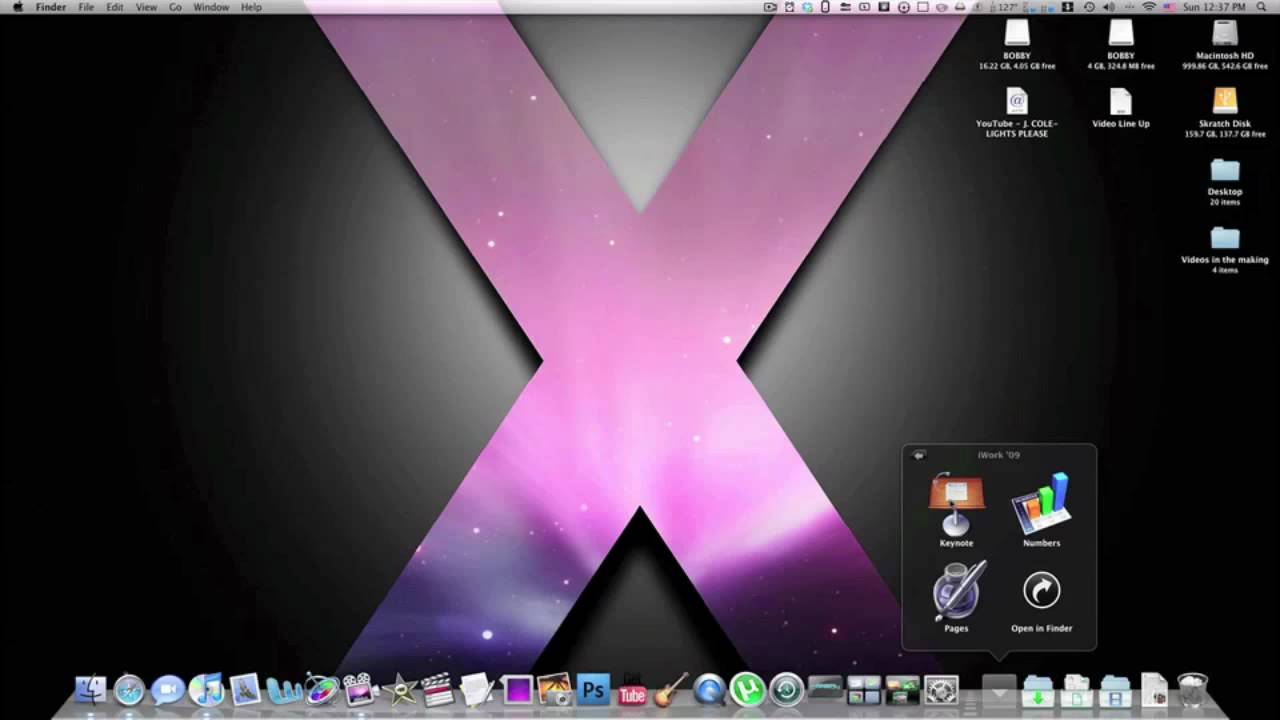Select the BOBBY 16.22 GB volume

pyautogui.click(x=1017, y=33)
